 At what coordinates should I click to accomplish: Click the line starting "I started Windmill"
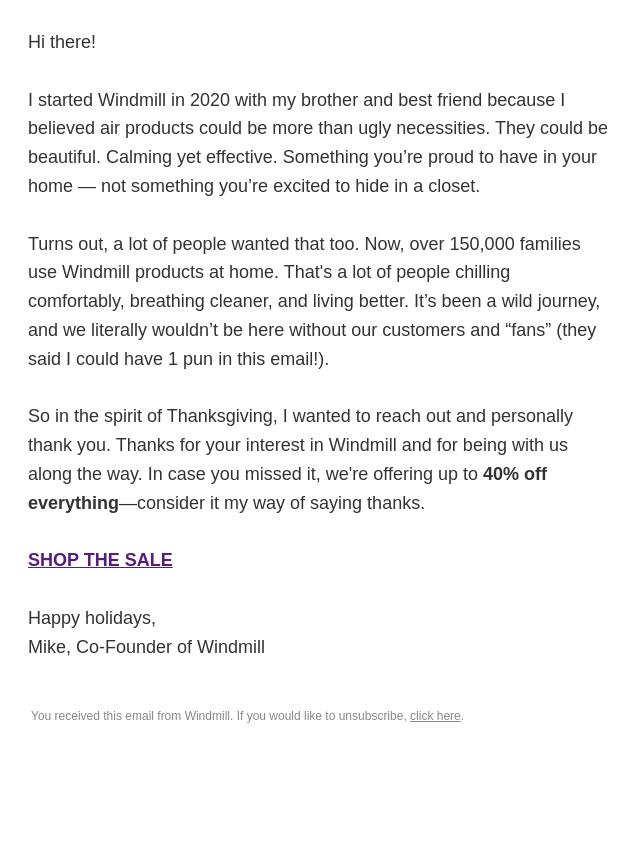[x=296, y=100]
